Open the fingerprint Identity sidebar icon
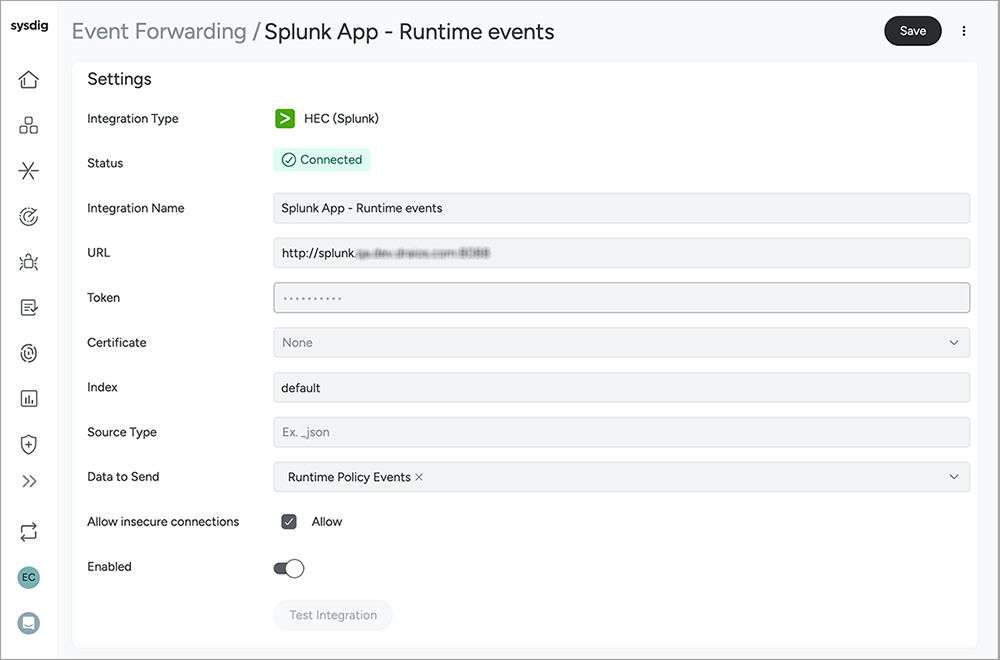 point(29,353)
